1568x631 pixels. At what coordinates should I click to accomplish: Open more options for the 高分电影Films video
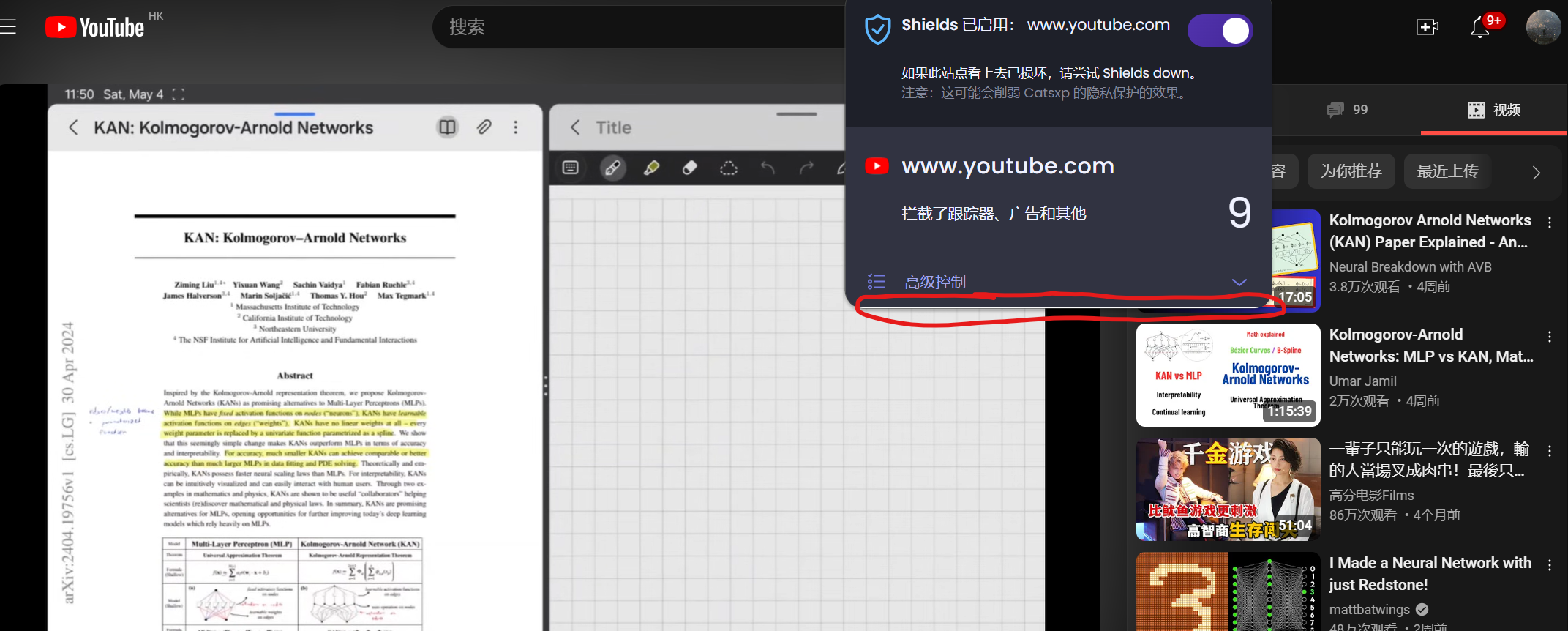1550,450
